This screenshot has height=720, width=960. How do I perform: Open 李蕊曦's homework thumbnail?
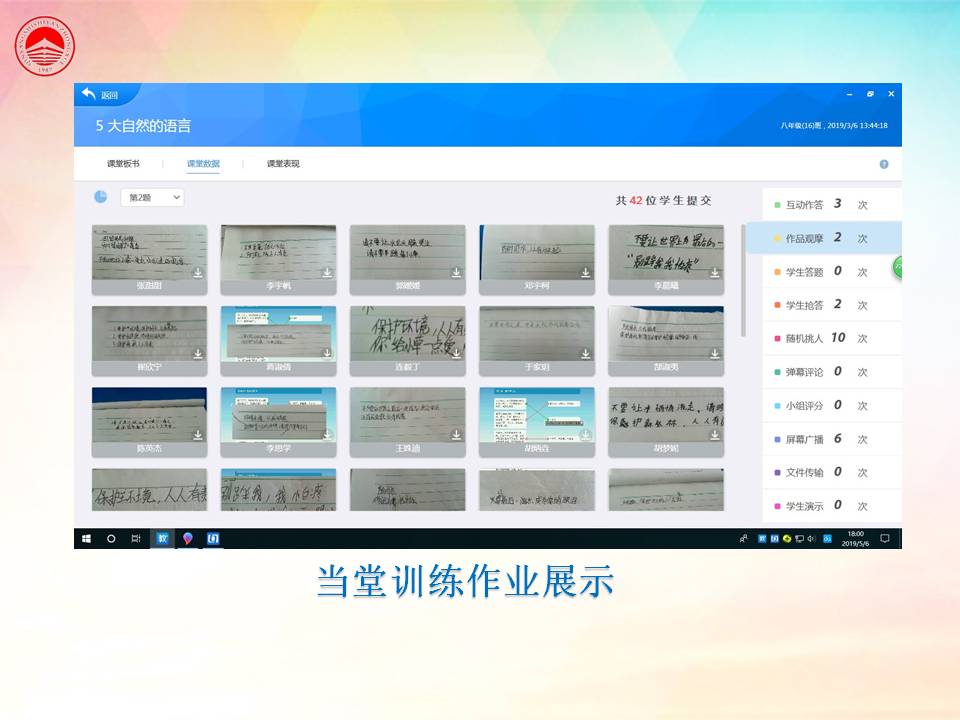tap(666, 253)
